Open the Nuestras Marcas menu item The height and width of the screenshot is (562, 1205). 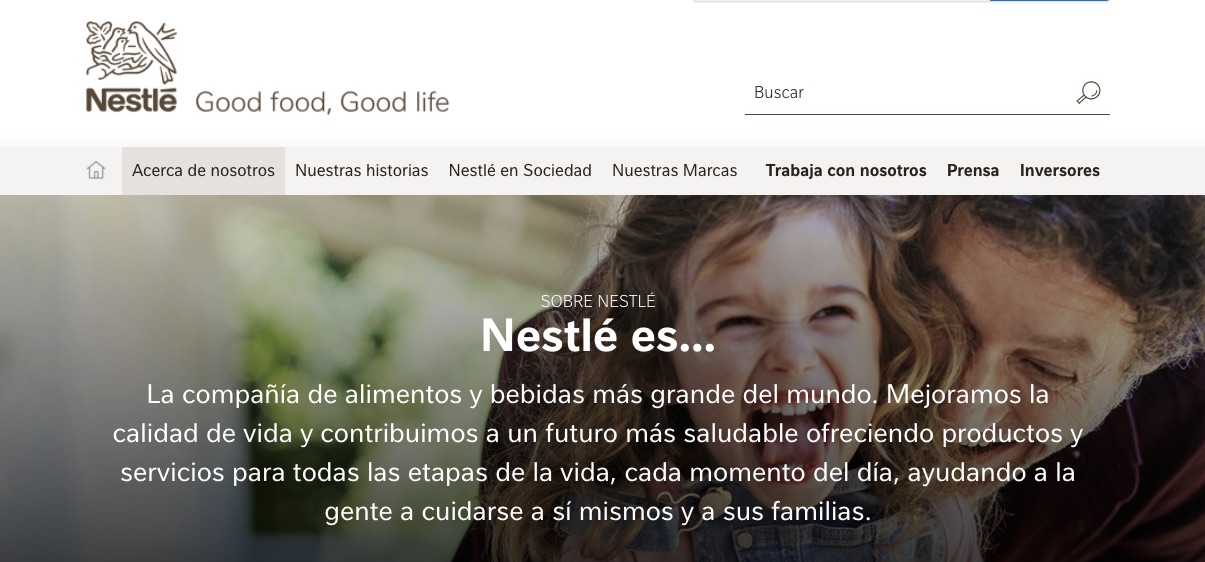click(x=675, y=171)
